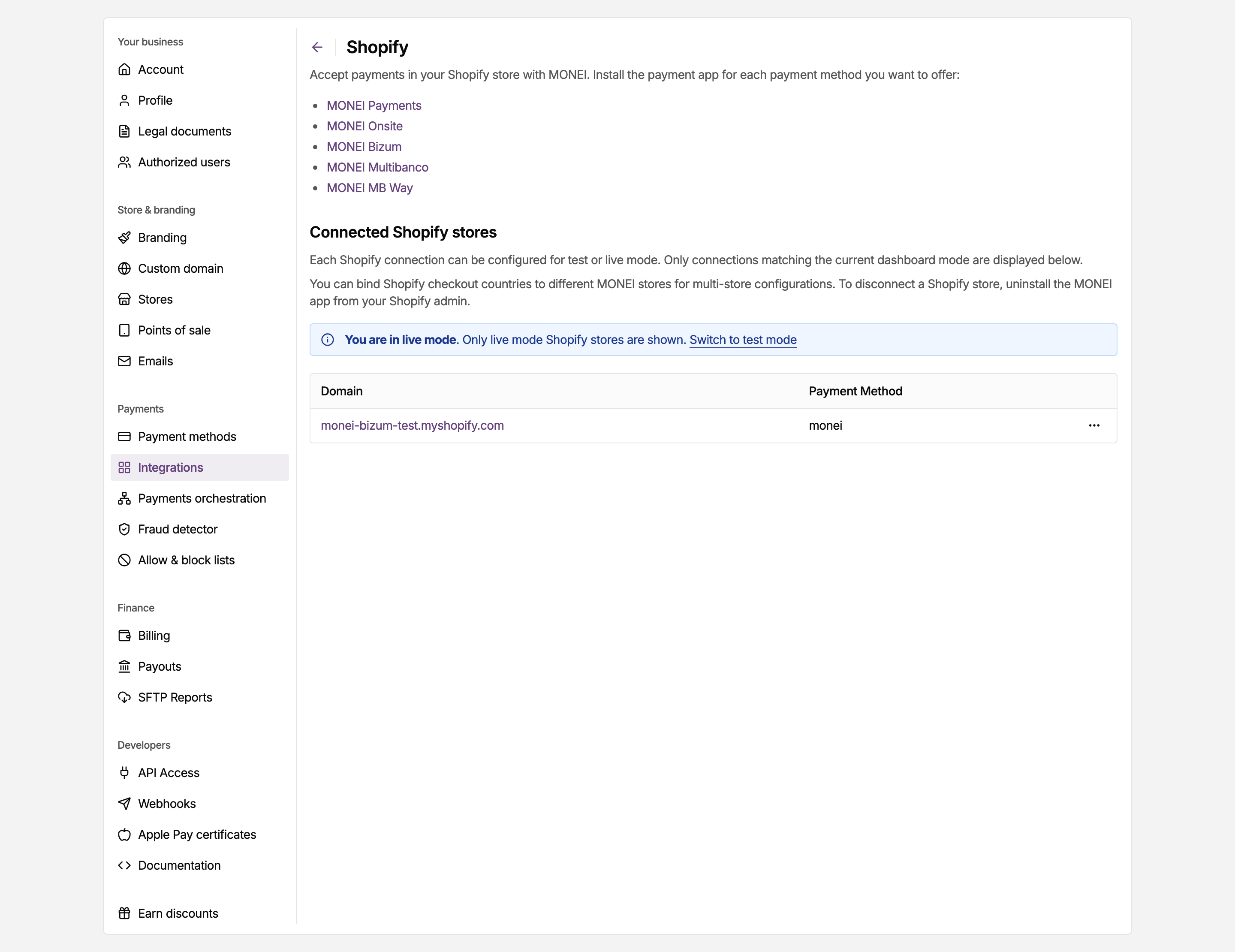Select Earn discounts

pyautogui.click(x=199, y=913)
